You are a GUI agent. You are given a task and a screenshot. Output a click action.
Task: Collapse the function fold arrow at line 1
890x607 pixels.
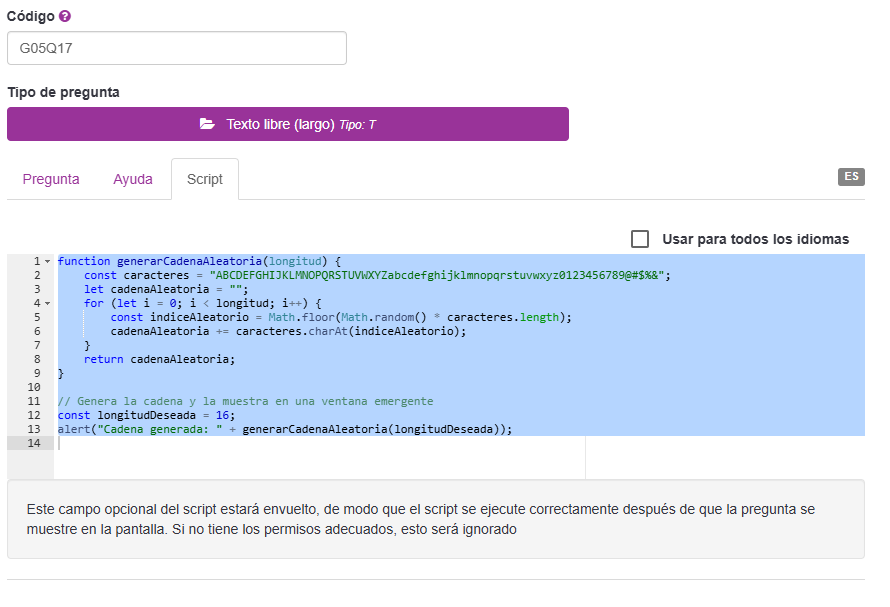click(47, 261)
